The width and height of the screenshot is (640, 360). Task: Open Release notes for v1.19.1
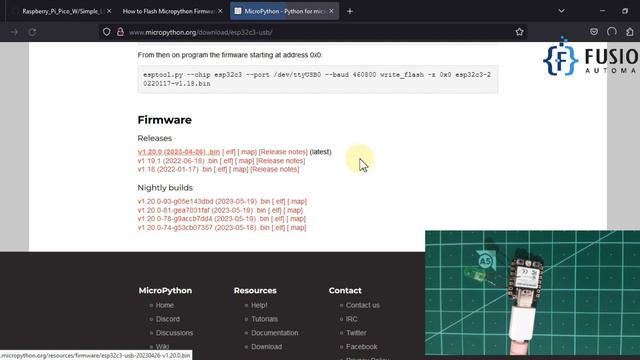[280, 161]
